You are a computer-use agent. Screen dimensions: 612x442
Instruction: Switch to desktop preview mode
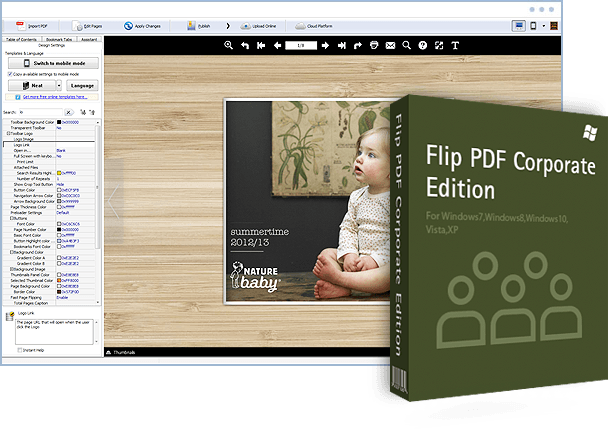(x=518, y=25)
